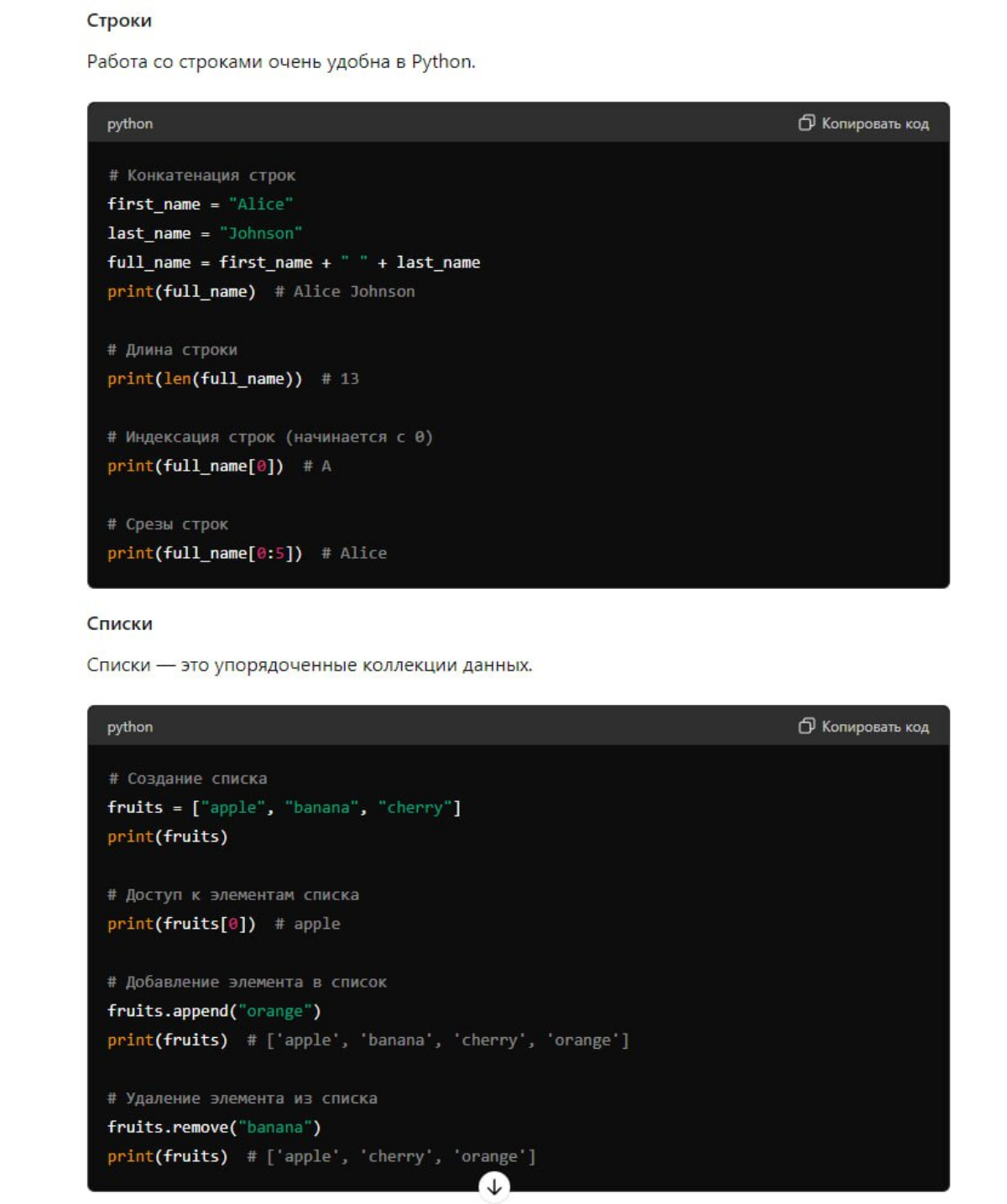Click the 'Копировать код' label above the fruits code
1007x1204 pixels.
pos(875,727)
